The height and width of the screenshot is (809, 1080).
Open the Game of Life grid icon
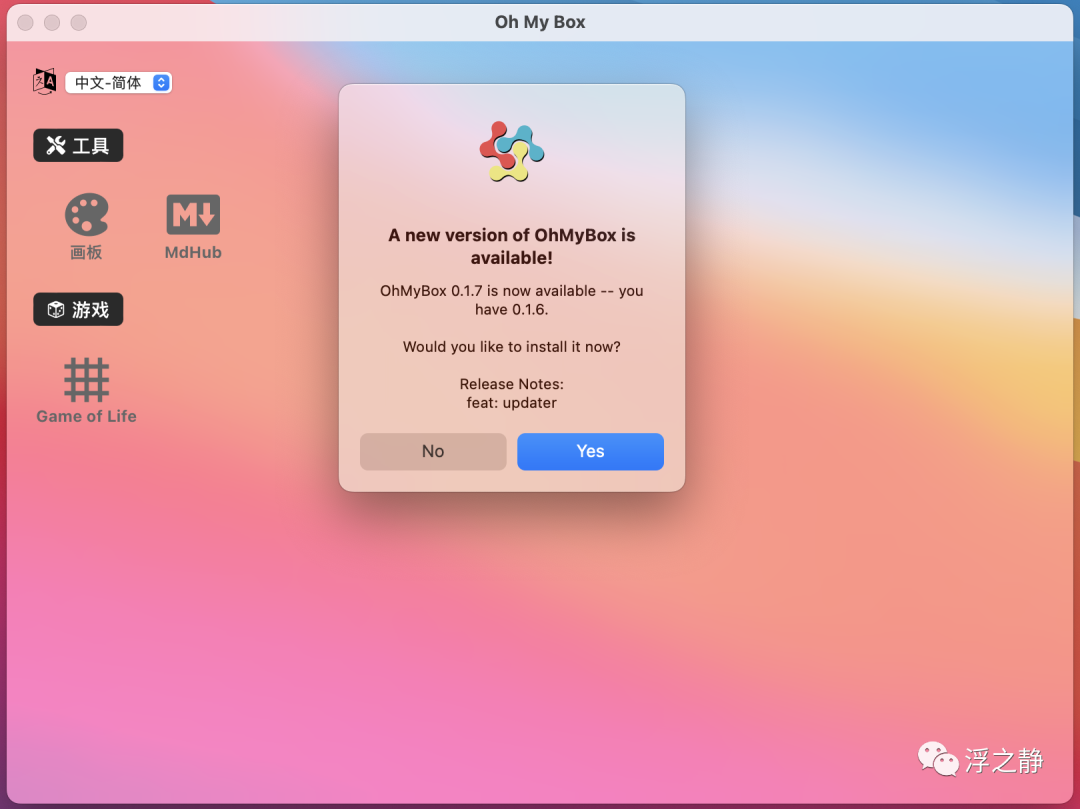tap(86, 379)
